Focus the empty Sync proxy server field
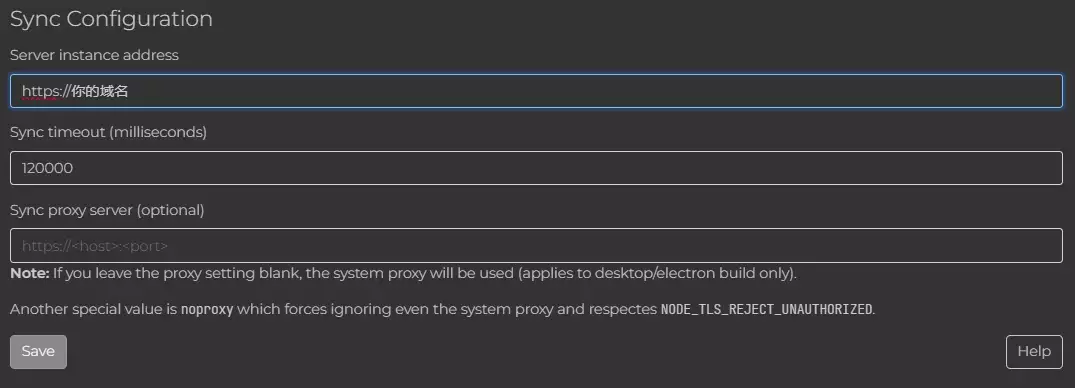 click(x=536, y=245)
